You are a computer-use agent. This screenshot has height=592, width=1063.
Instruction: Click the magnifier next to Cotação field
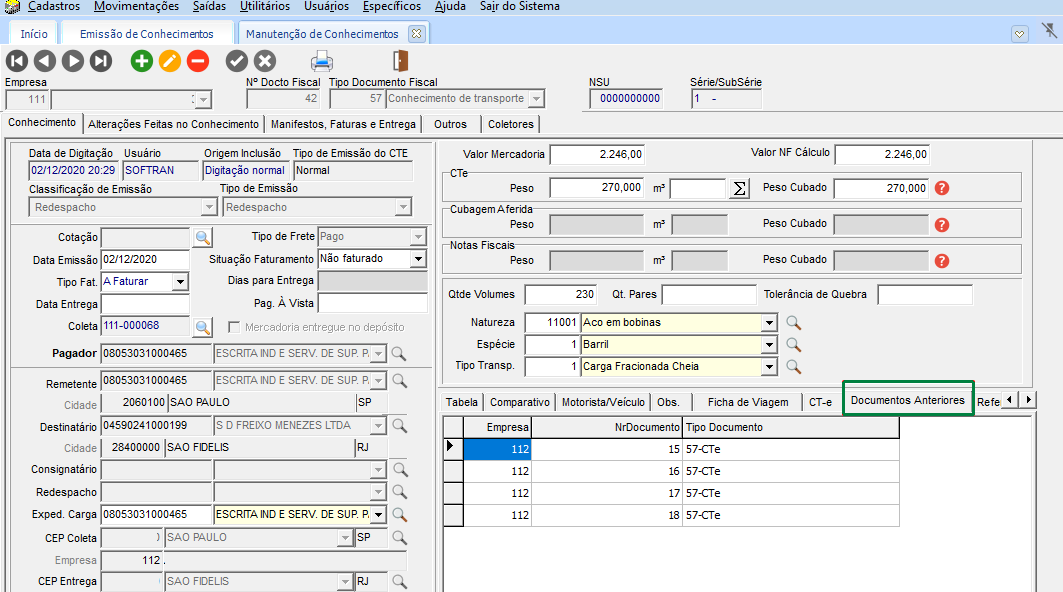pyautogui.click(x=203, y=237)
